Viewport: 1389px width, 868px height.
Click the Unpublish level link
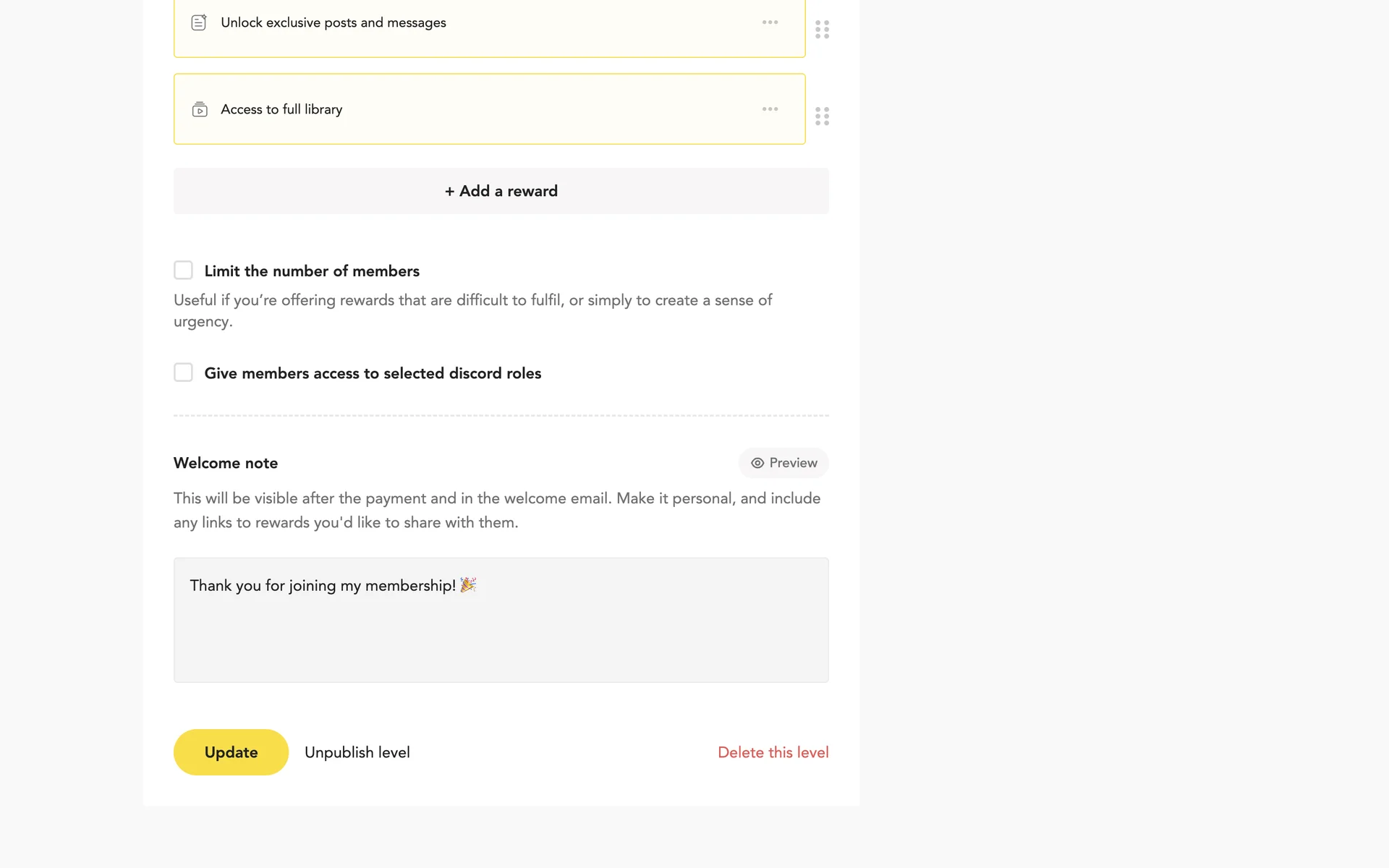pyautogui.click(x=357, y=752)
